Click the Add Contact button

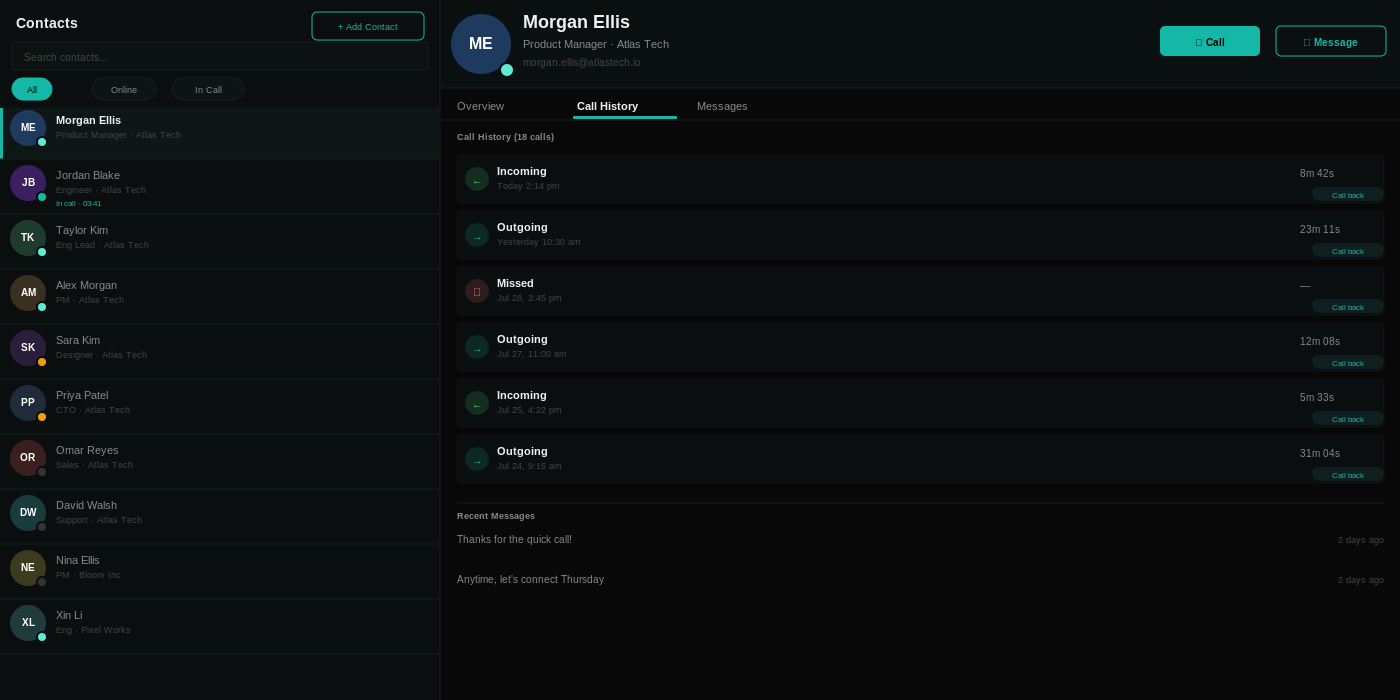pyautogui.click(x=368, y=26)
